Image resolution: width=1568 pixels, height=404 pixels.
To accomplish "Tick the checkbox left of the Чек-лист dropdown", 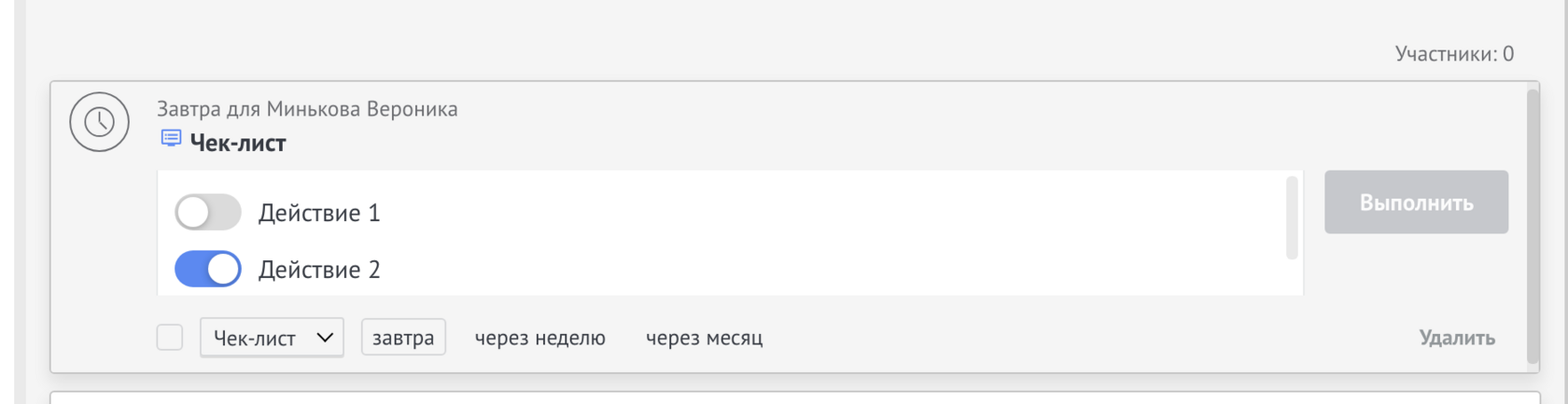I will [x=170, y=337].
